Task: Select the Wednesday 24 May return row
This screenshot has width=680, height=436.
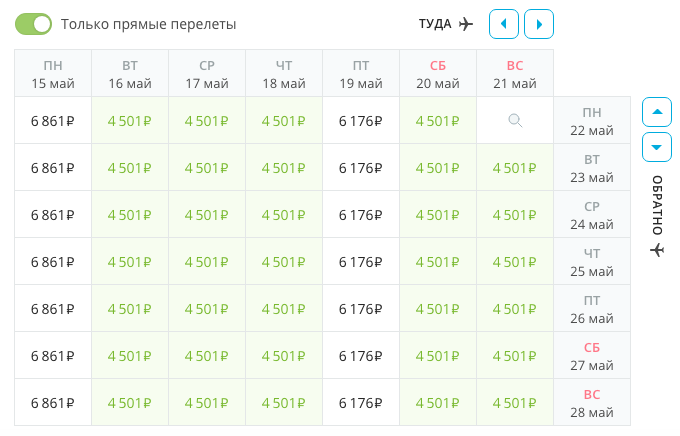Action: coord(592,215)
